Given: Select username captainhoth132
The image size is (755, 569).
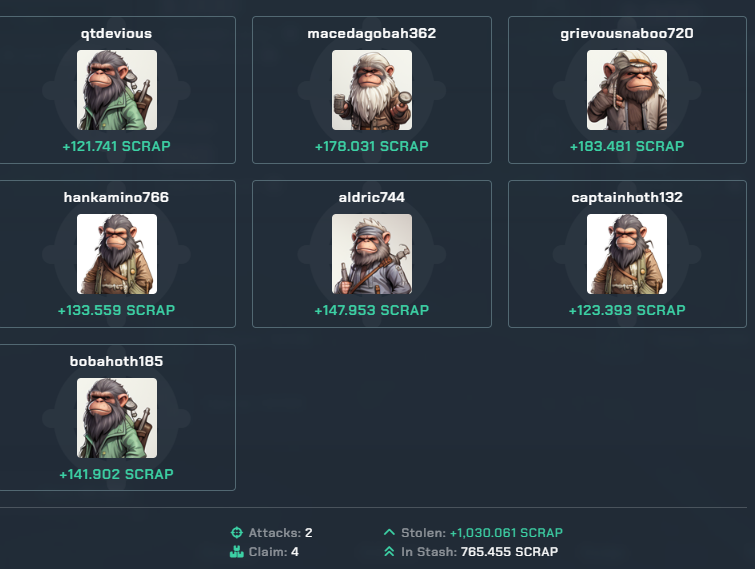Looking at the screenshot, I should (x=627, y=197).
